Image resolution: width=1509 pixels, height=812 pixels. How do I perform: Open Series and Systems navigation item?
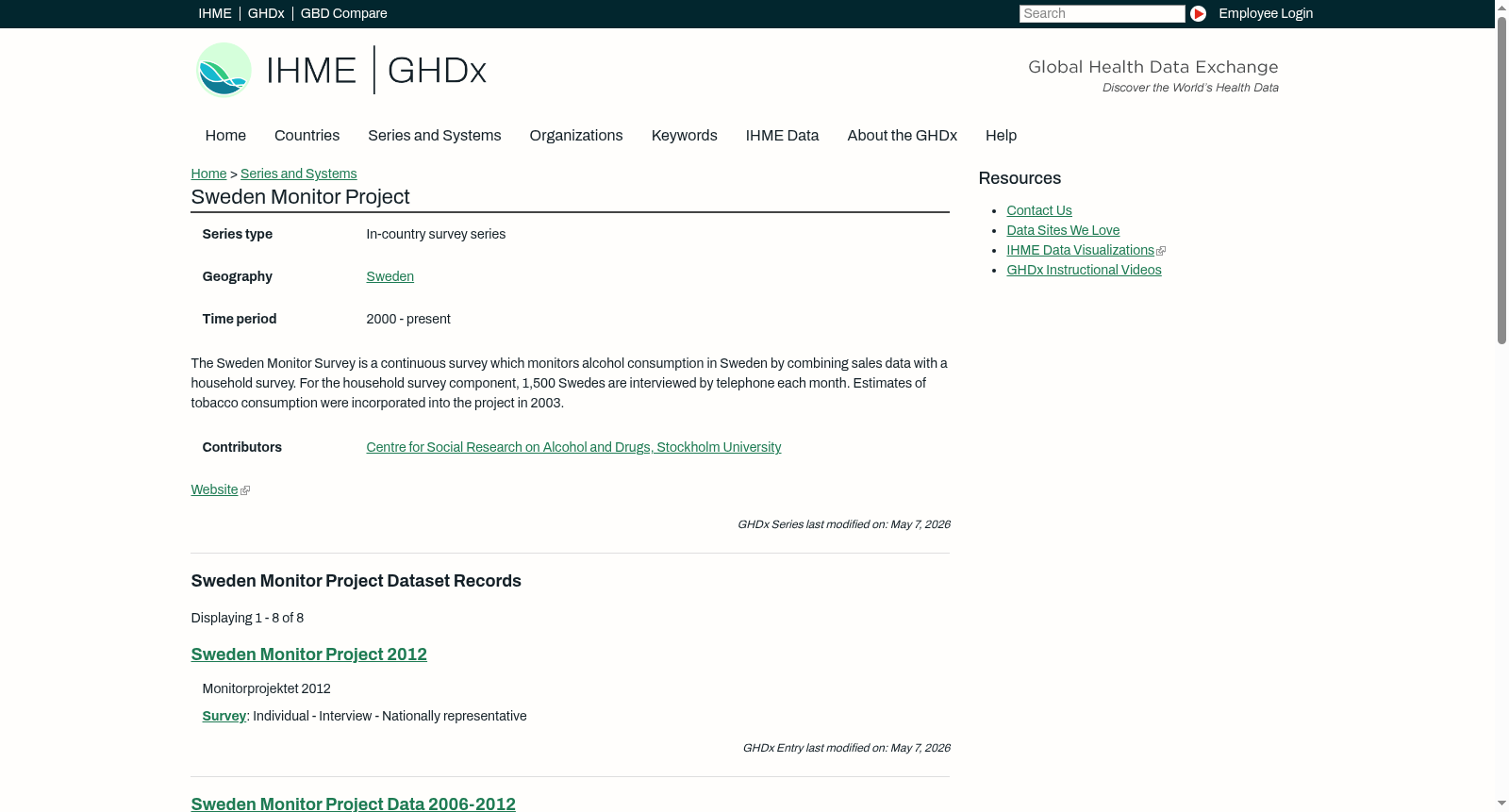coord(434,136)
